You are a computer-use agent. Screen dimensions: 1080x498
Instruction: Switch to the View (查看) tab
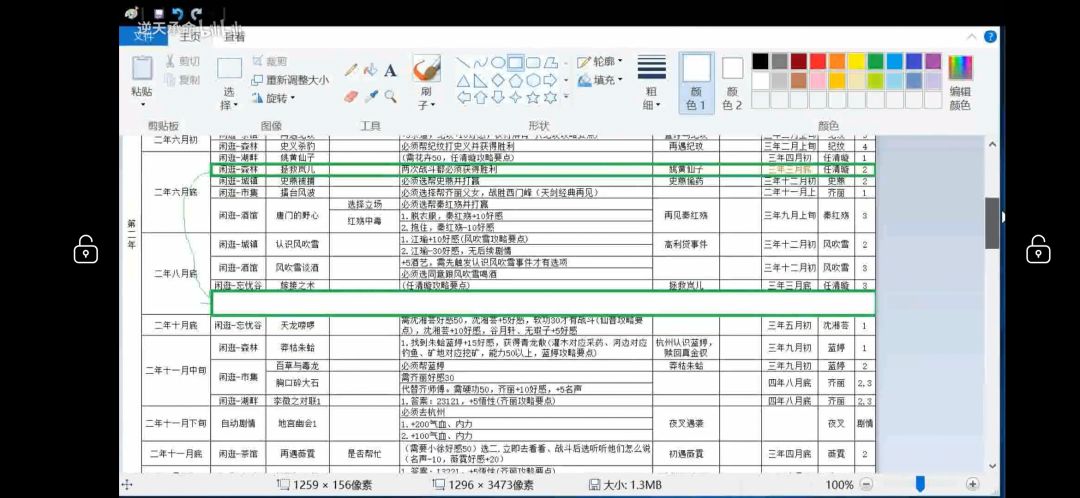(234, 37)
